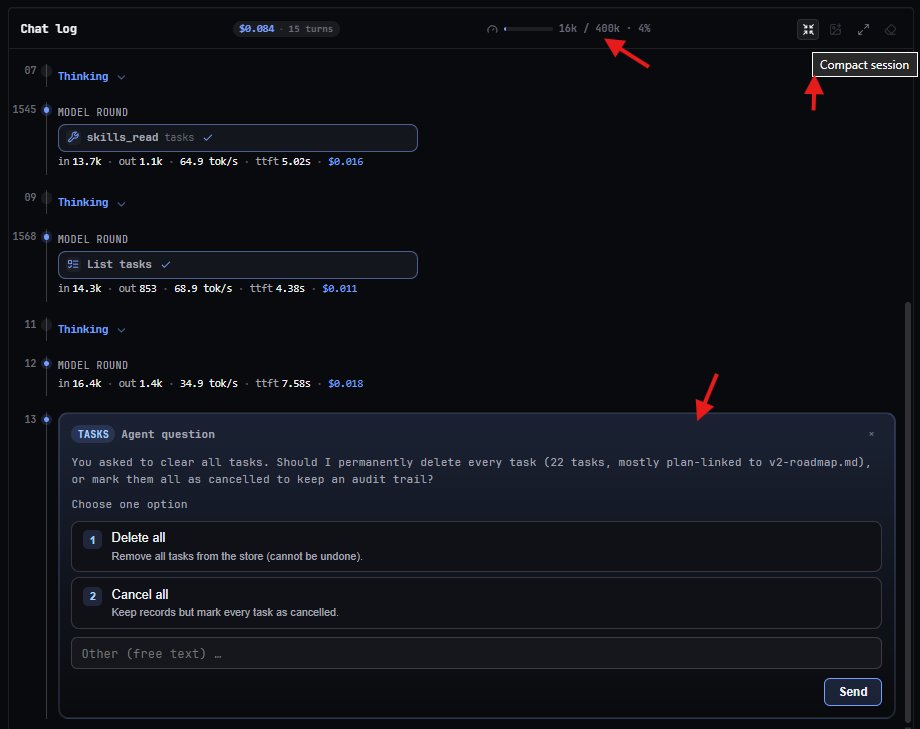The width and height of the screenshot is (920, 729).
Task: Click the in 14.3k input token stat
Action: [x=80, y=288]
